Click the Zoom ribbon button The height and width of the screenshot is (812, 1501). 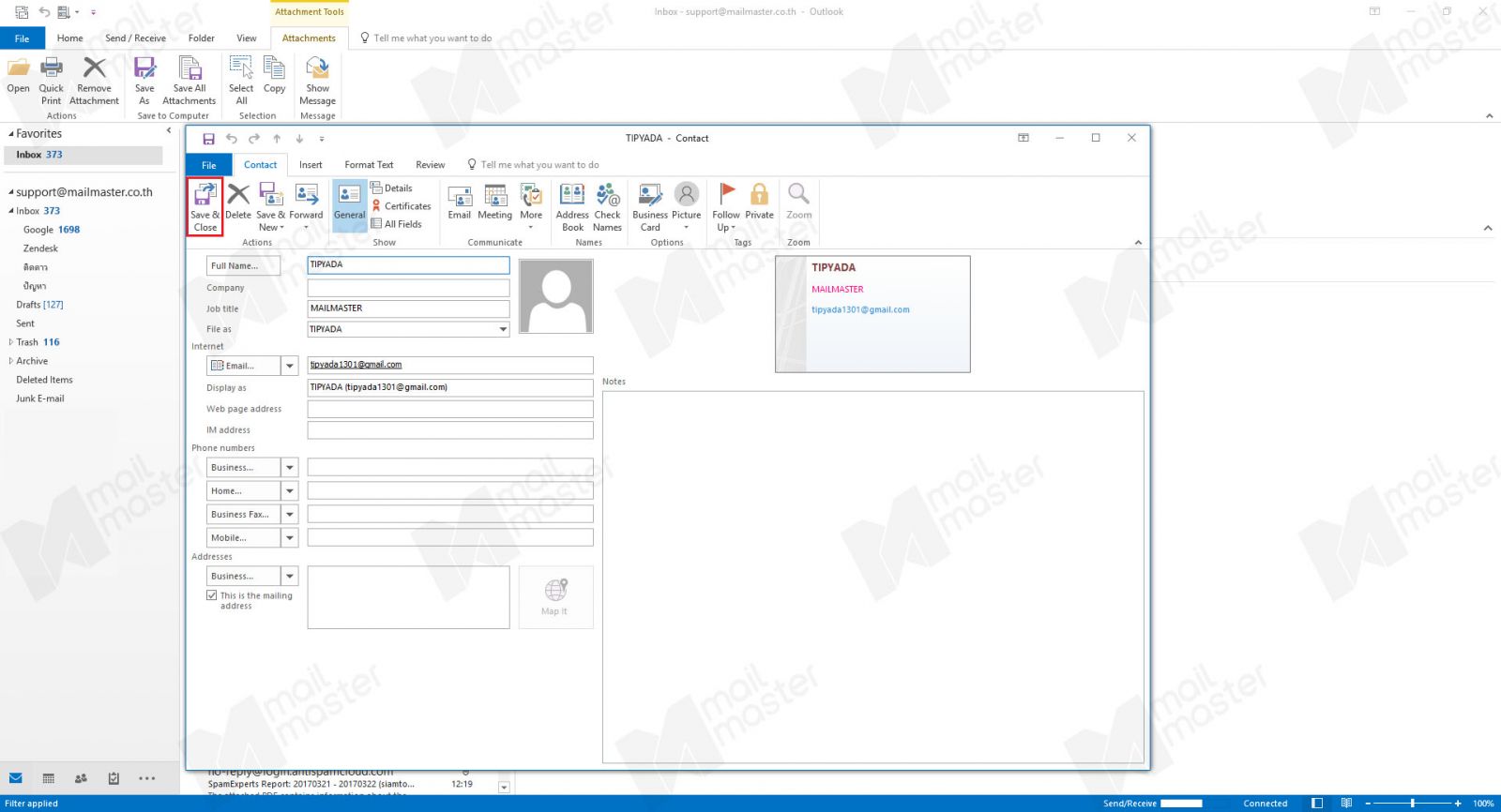click(798, 203)
